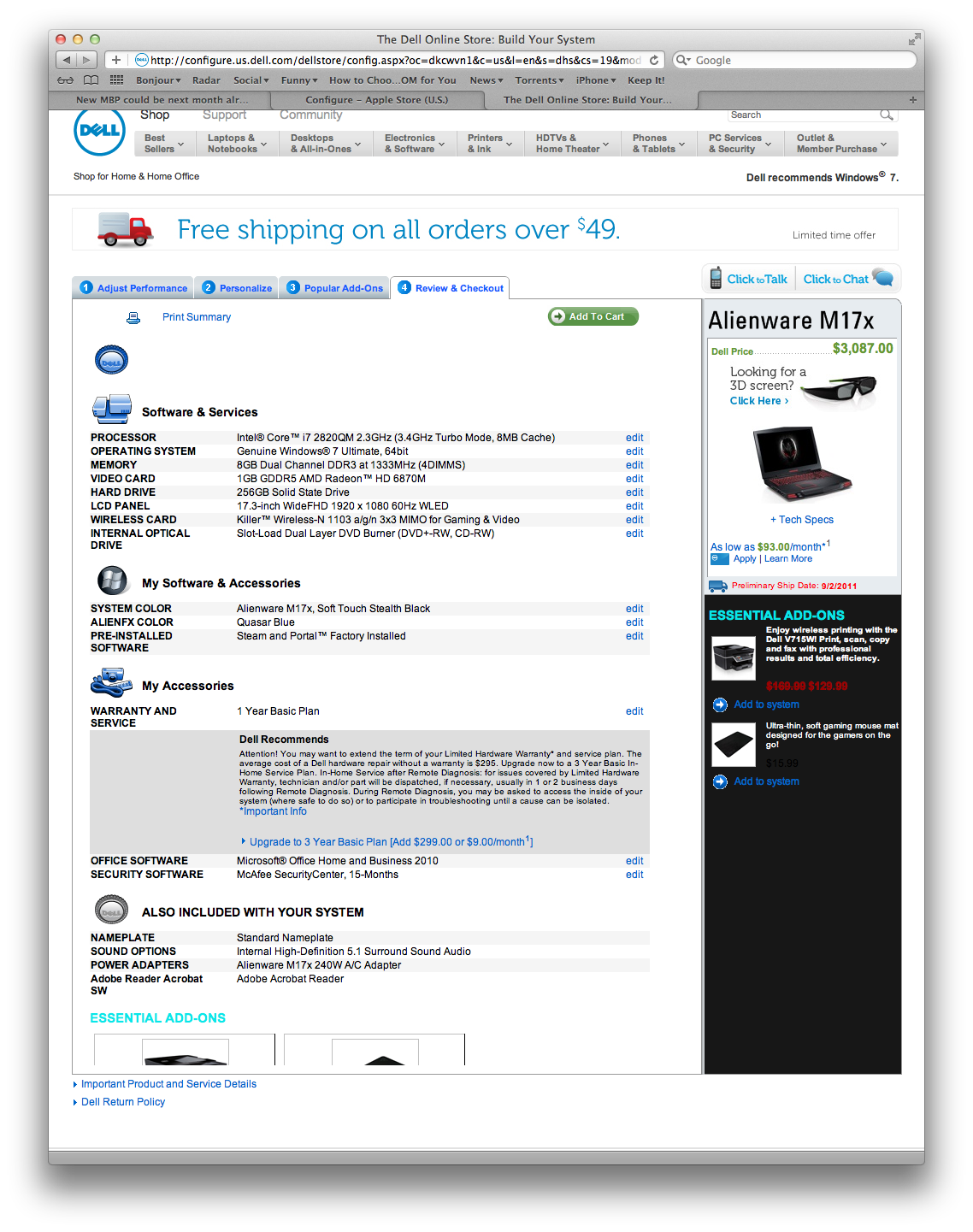Expand the Bonjour bookmarks dropdown

pos(158,80)
